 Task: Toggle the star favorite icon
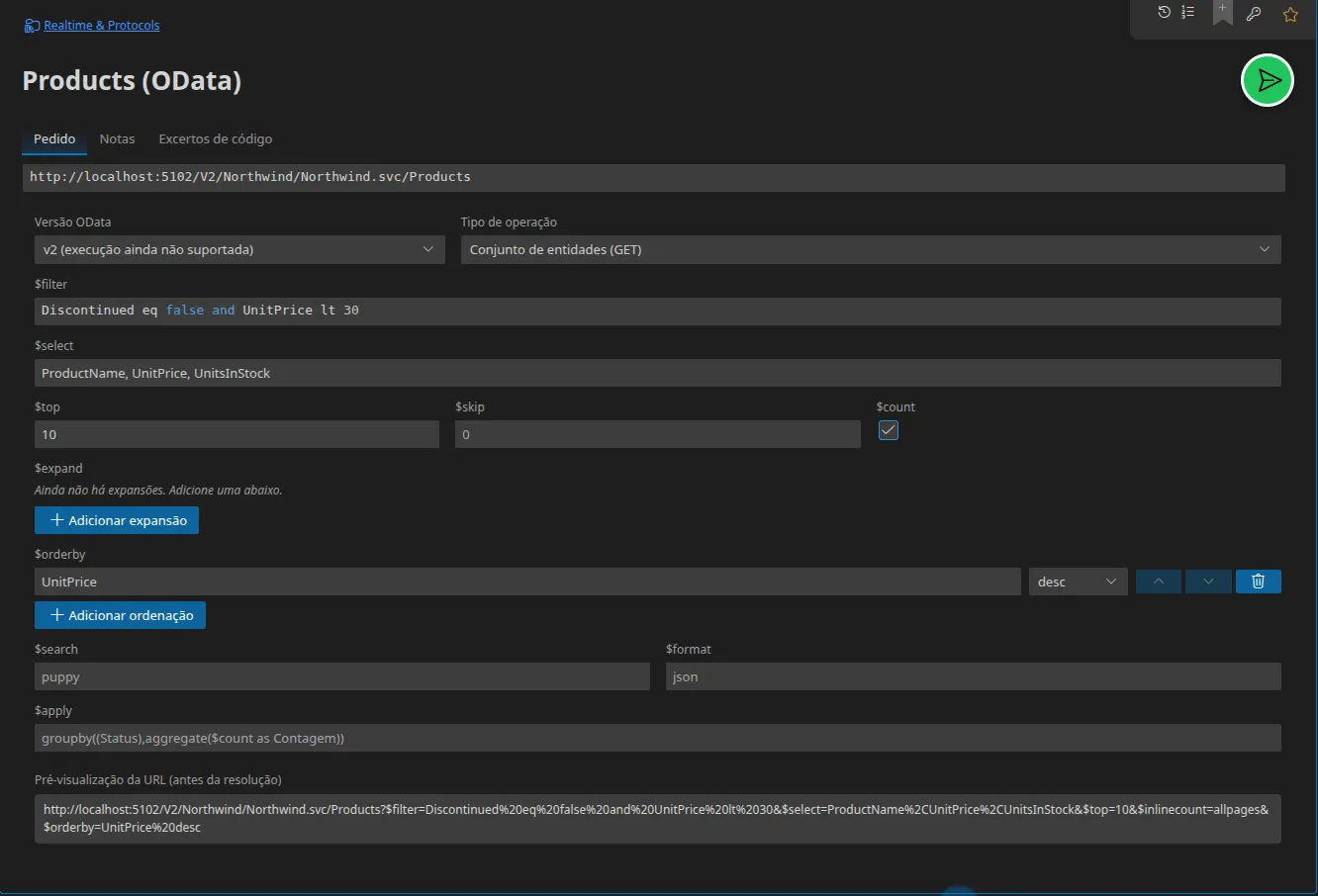point(1290,14)
